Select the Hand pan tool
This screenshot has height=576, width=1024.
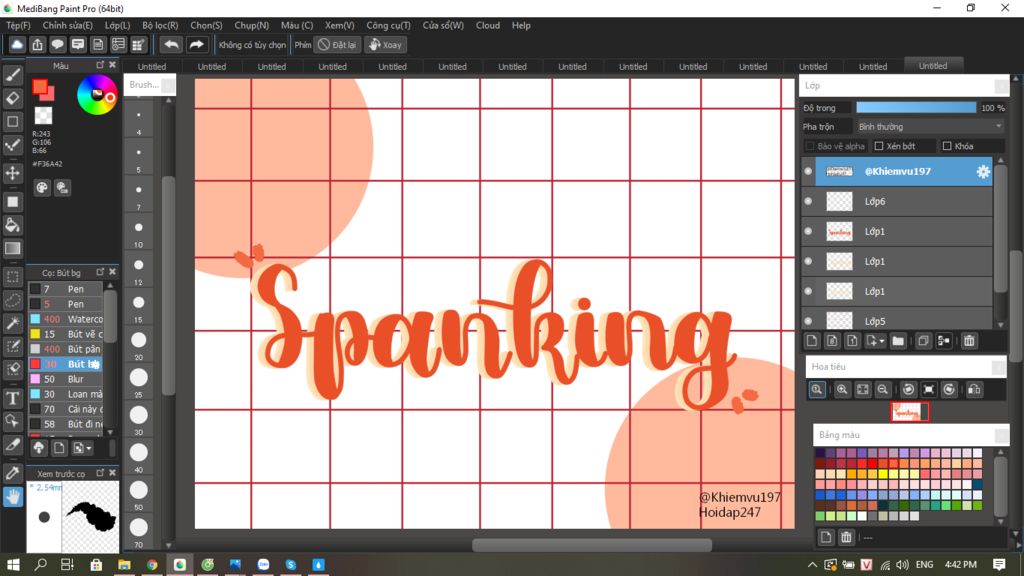12,497
